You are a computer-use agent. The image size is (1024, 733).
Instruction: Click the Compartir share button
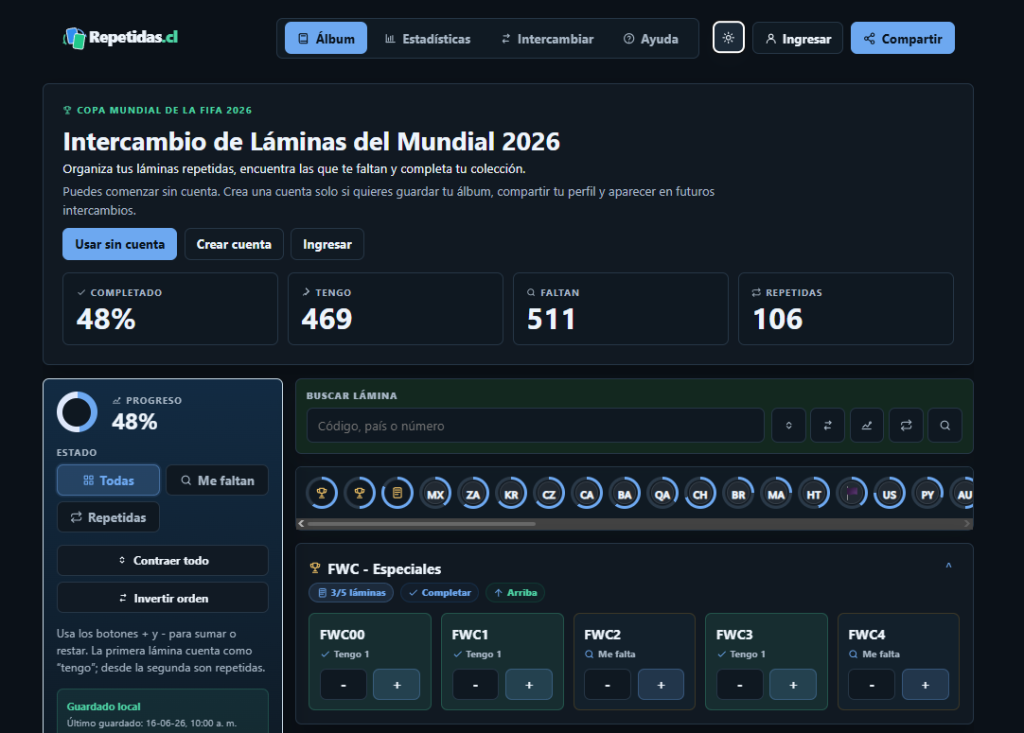pyautogui.click(x=903, y=39)
